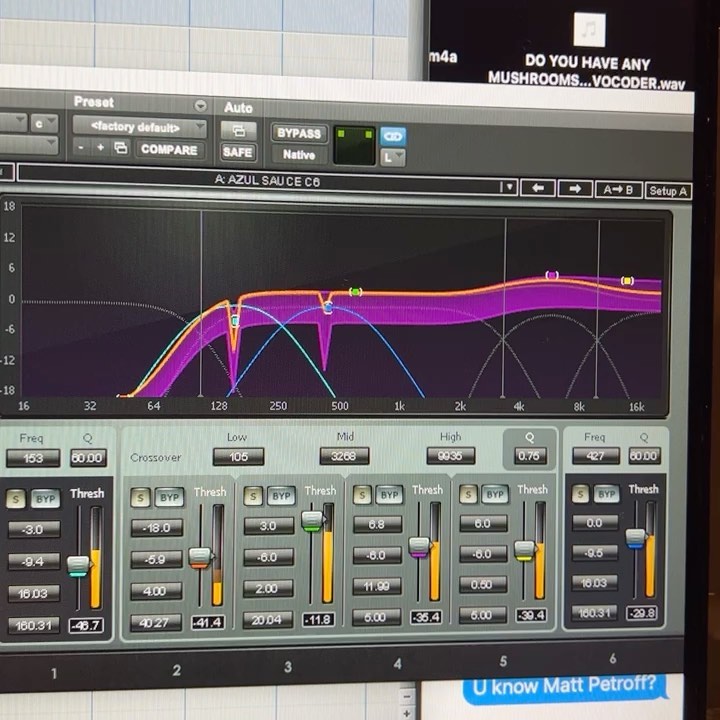Click the green threshold slider handle
This screenshot has height=720, width=720.
coord(312,520)
